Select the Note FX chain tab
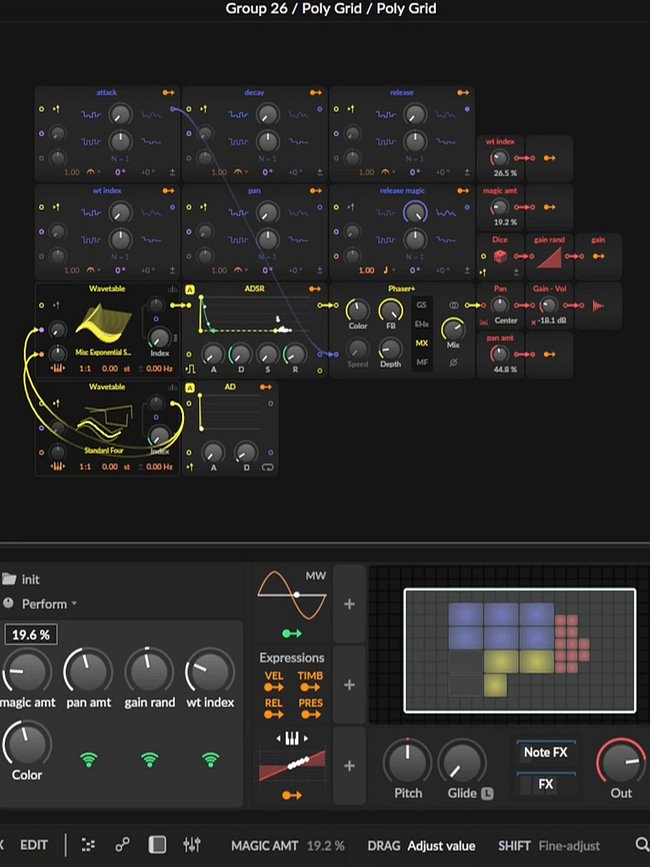The image size is (650, 867). [545, 752]
